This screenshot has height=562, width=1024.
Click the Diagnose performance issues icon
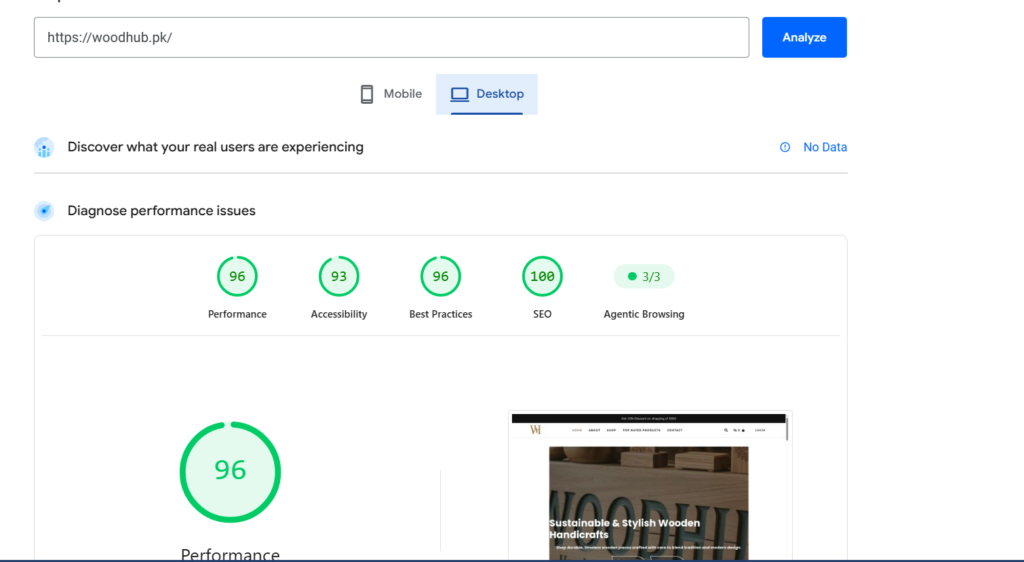tap(44, 211)
